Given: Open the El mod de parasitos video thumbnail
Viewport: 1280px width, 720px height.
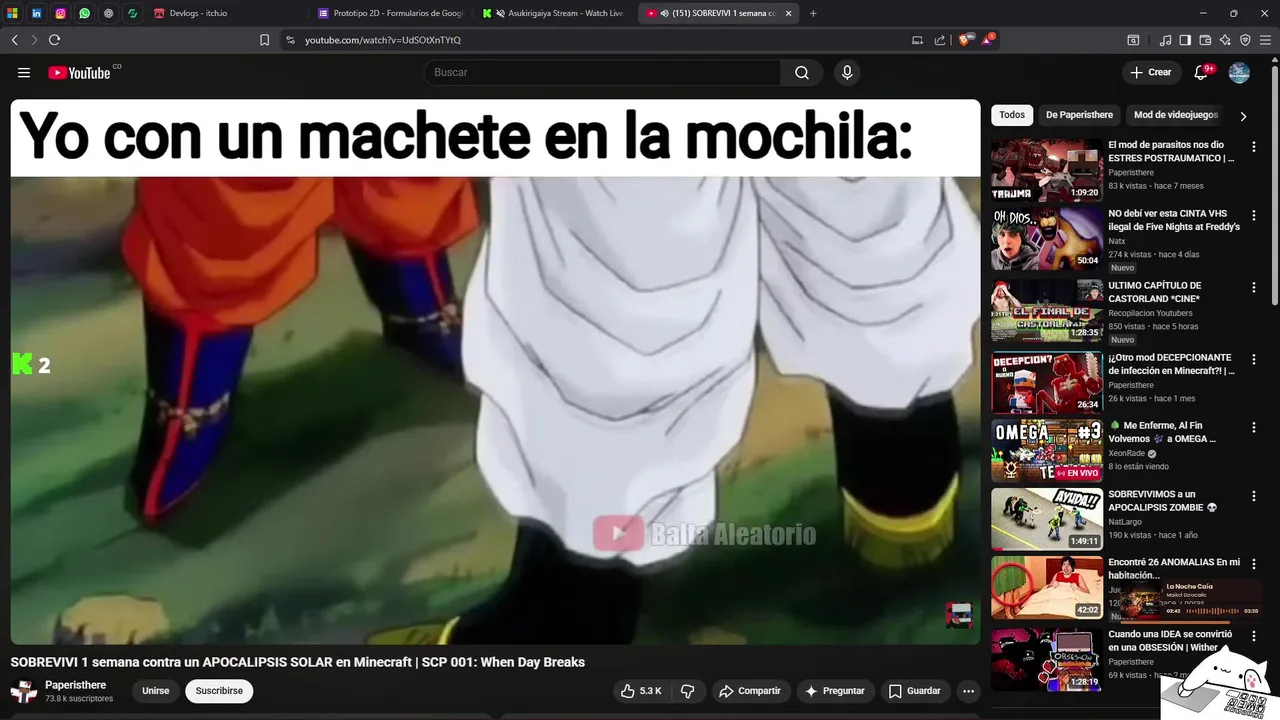Looking at the screenshot, I should [1047, 170].
